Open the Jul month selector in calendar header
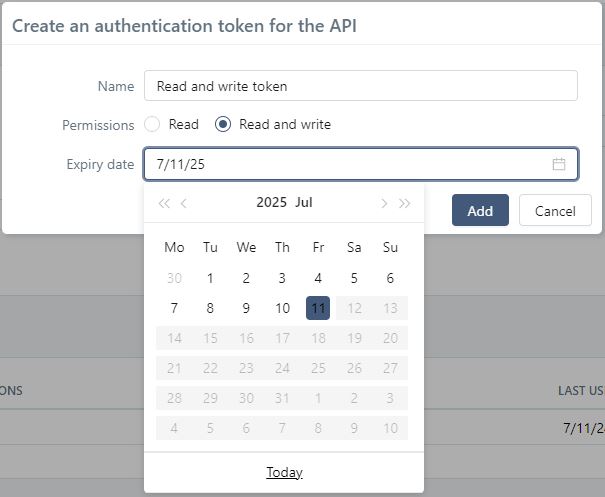 [x=304, y=202]
